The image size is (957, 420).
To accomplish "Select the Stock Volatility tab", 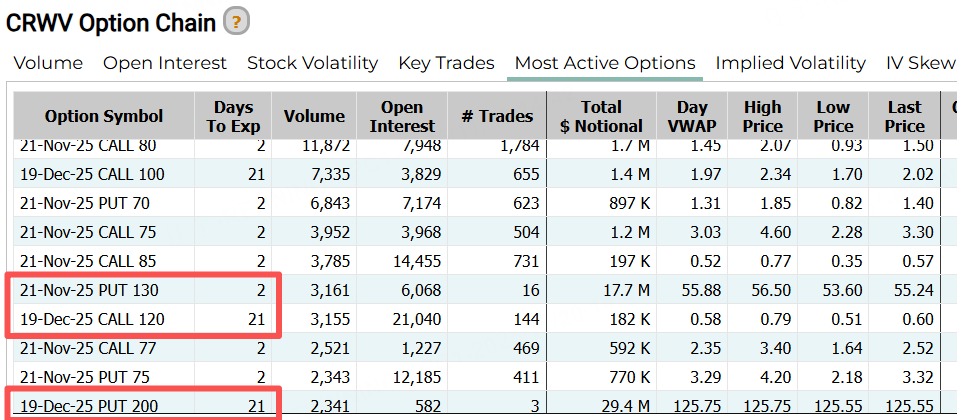I will (312, 63).
